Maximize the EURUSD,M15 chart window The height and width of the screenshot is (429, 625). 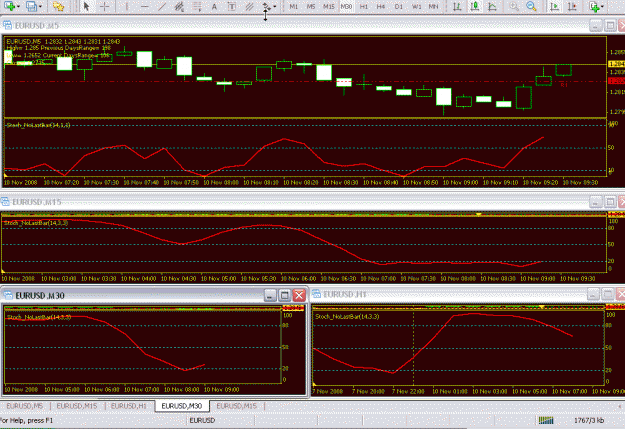pos(610,202)
